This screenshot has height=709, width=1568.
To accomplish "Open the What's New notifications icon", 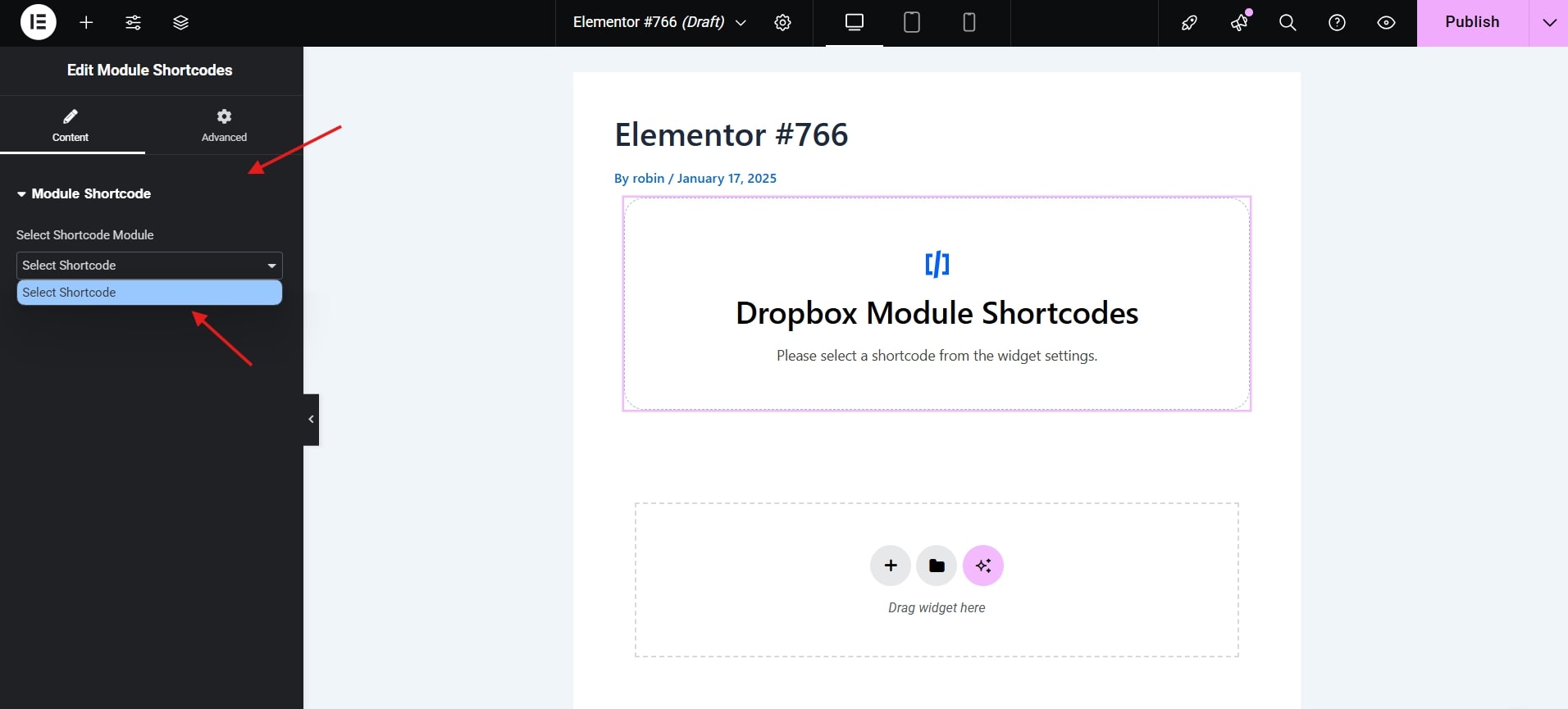I will click(1239, 23).
